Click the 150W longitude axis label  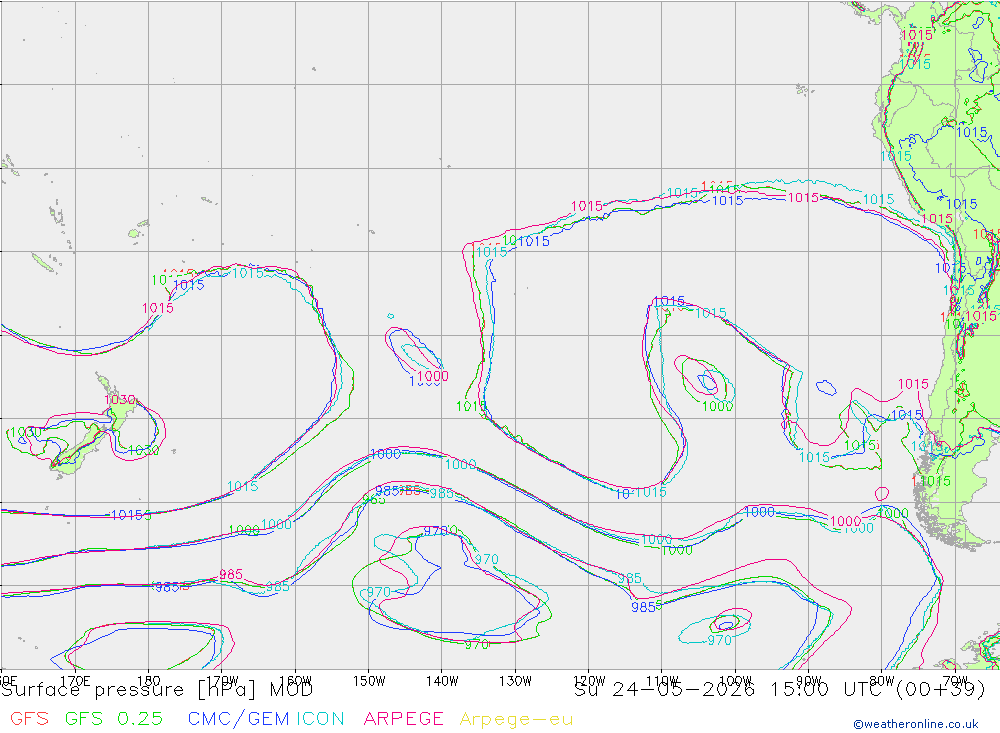369,681
